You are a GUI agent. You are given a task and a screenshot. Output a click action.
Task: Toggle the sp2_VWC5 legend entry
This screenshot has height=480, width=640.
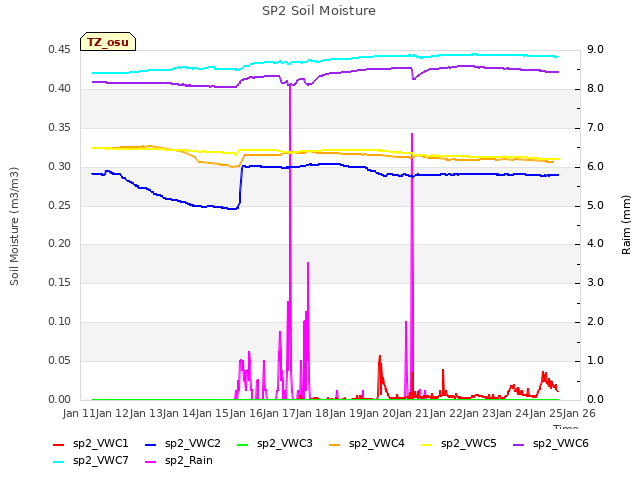pos(459,444)
